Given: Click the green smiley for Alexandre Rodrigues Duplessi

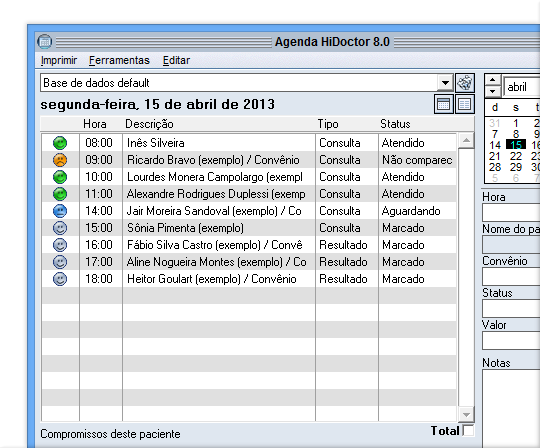Looking at the screenshot, I should pyautogui.click(x=60, y=194).
